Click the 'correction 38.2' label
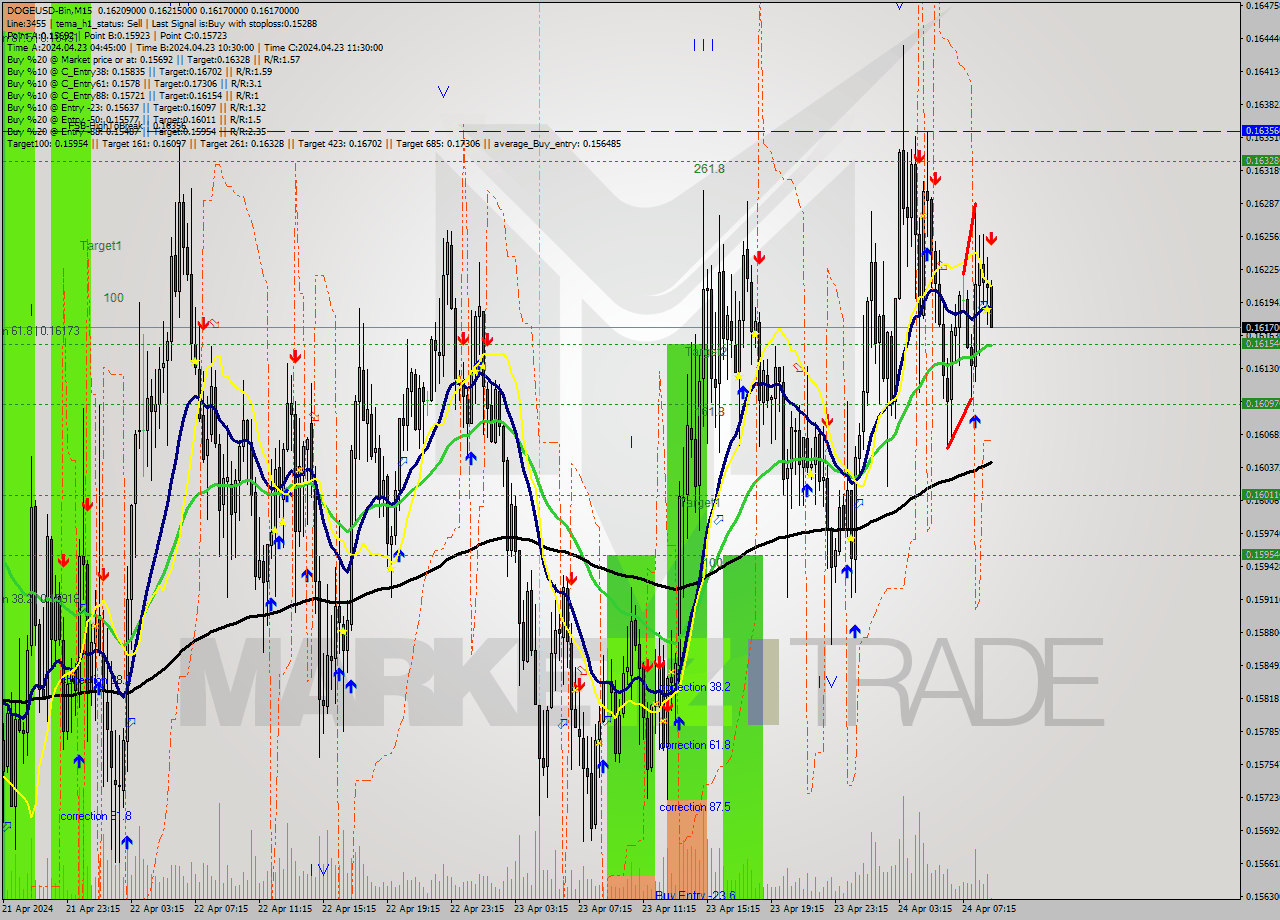This screenshot has width=1280, height=920. click(x=695, y=687)
